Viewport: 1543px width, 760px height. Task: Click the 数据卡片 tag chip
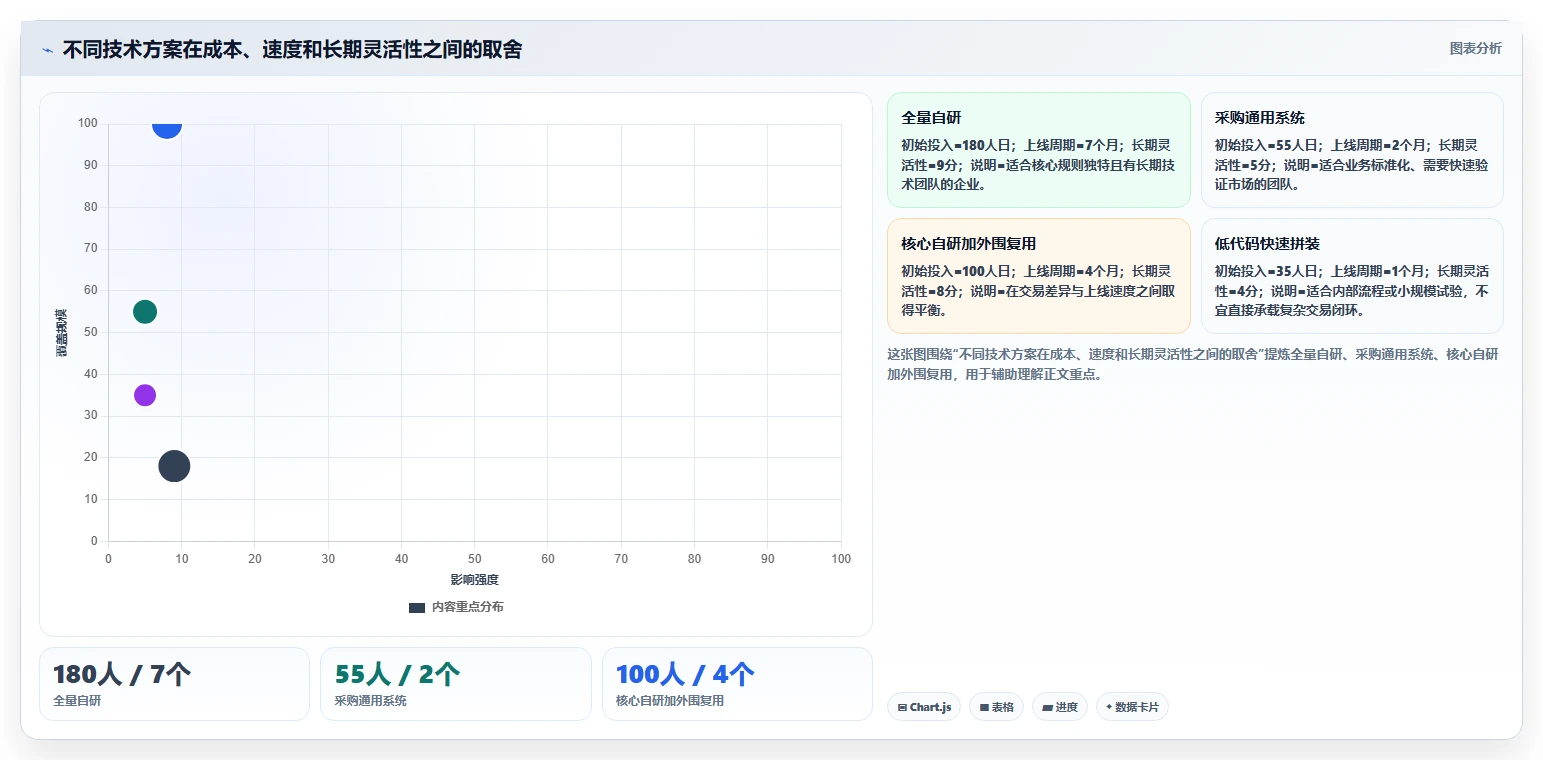pyautogui.click(x=1132, y=707)
